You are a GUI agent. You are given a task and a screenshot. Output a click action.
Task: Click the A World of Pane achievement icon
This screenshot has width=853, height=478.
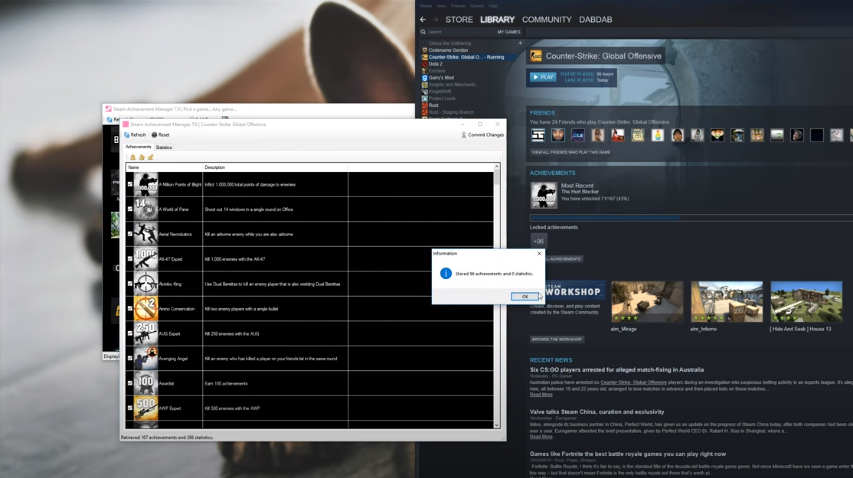pyautogui.click(x=146, y=209)
